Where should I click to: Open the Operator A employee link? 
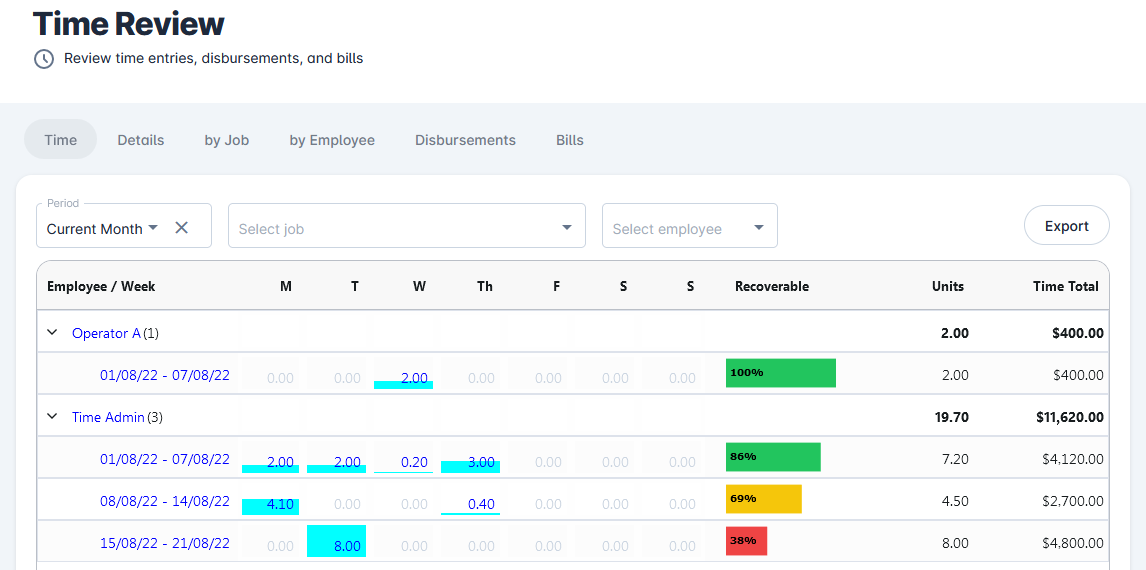point(106,333)
